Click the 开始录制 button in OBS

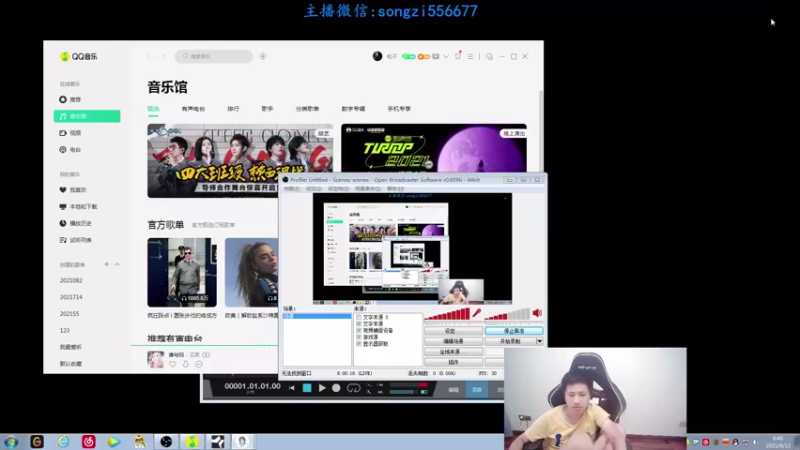point(510,341)
